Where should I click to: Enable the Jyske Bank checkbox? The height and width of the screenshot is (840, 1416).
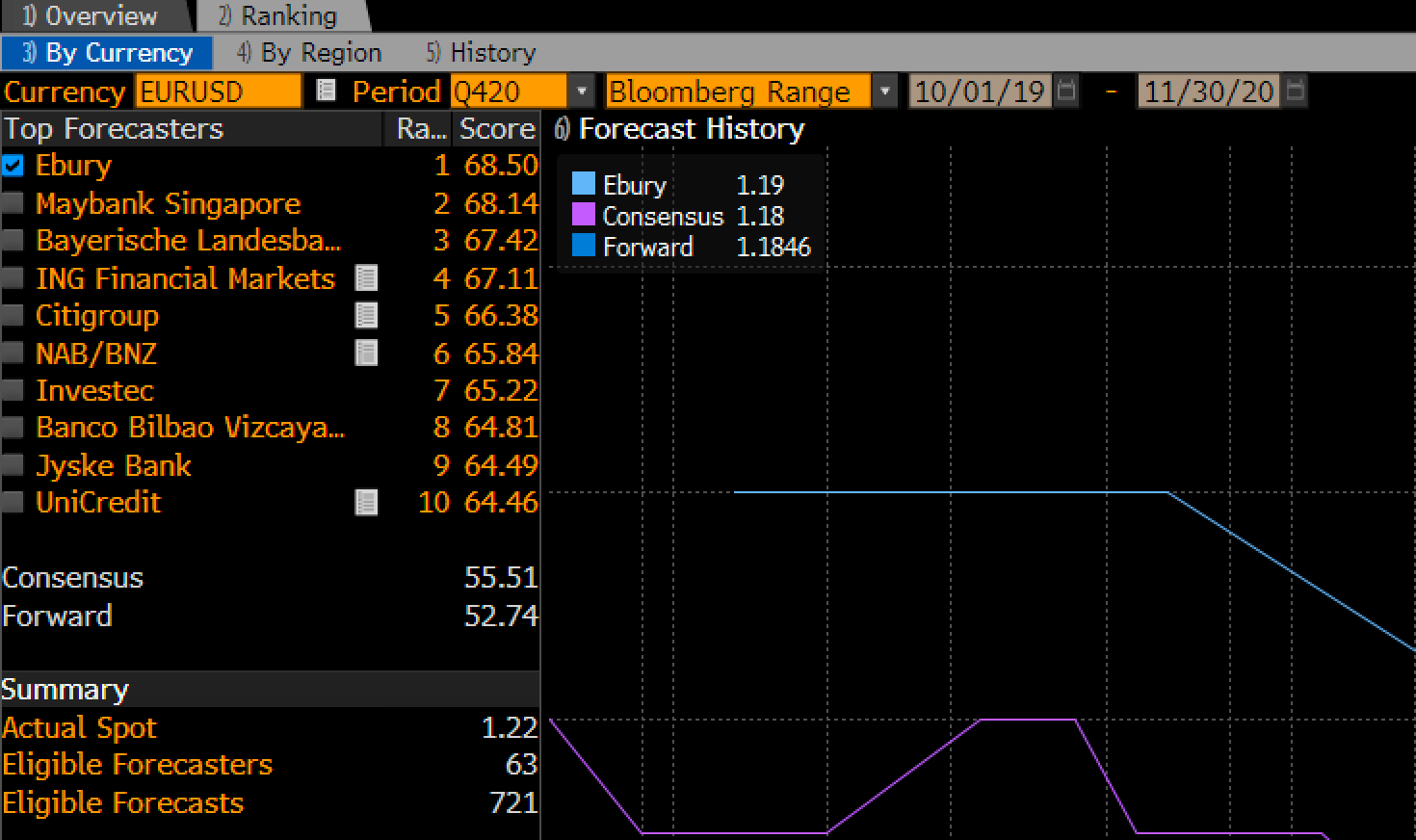(x=13, y=465)
